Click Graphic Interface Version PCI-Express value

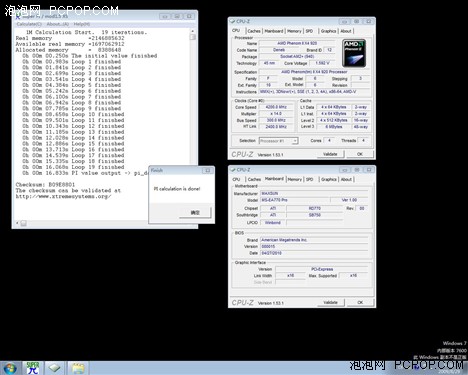tap(322, 269)
